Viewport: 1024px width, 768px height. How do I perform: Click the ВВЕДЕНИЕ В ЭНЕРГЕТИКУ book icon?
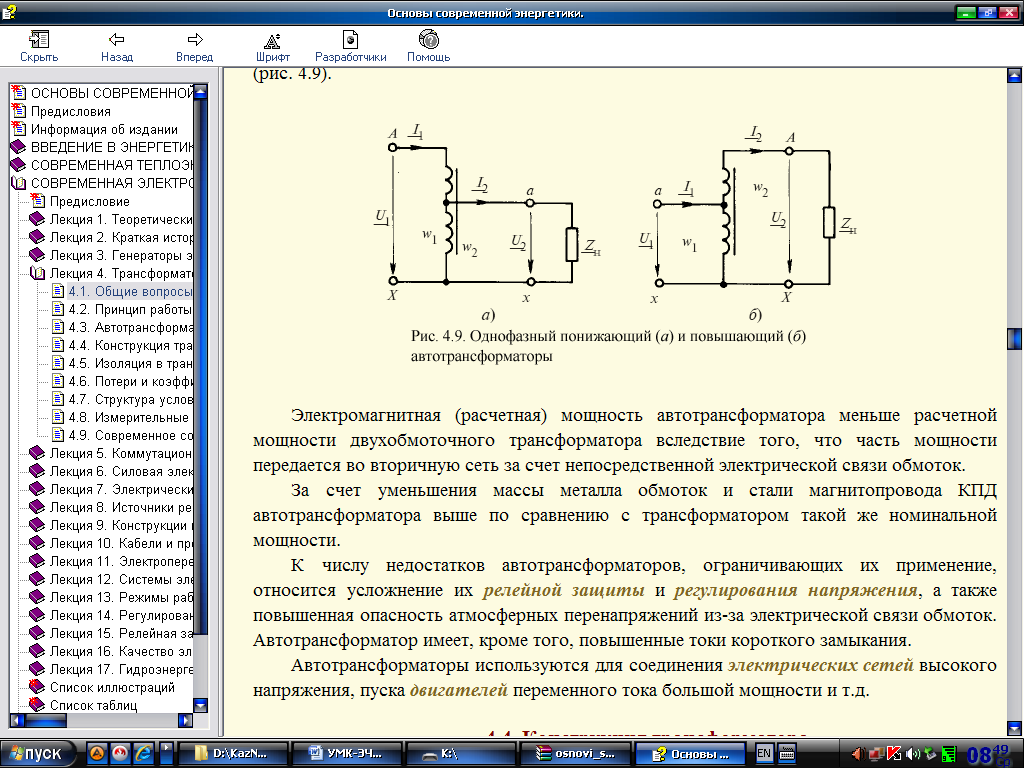tap(19, 147)
